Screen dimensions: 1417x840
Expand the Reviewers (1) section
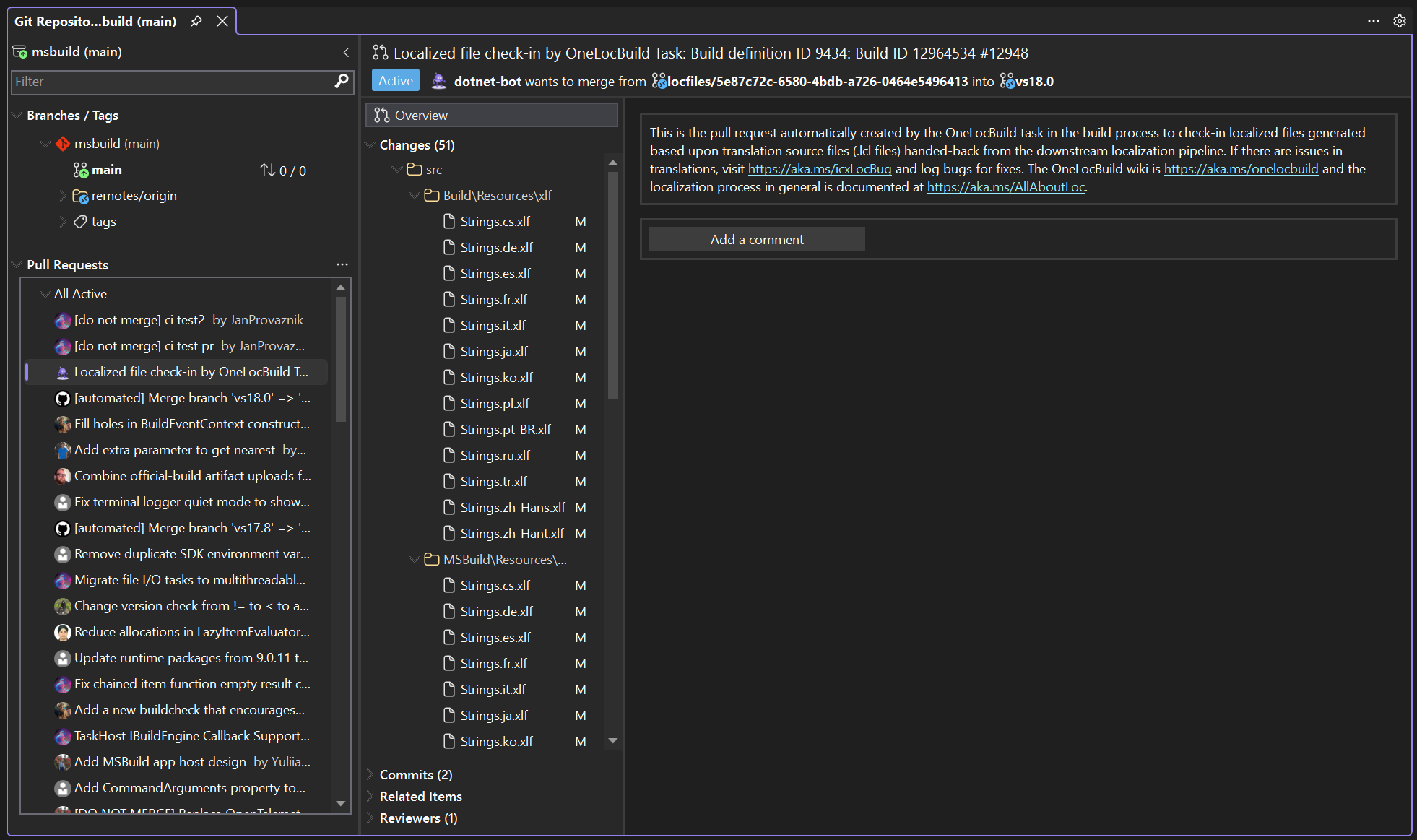(370, 818)
